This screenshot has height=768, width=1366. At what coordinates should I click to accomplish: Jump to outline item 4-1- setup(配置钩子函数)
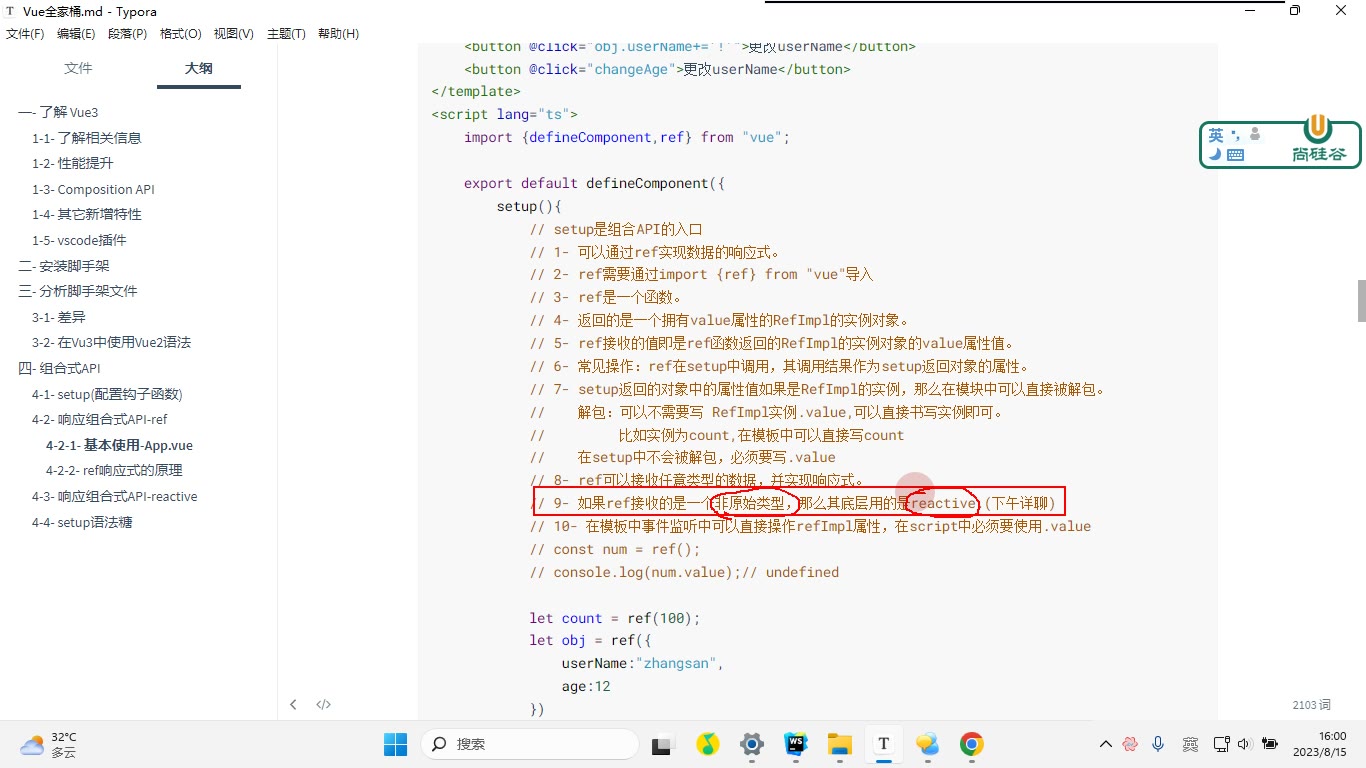click(x=107, y=394)
